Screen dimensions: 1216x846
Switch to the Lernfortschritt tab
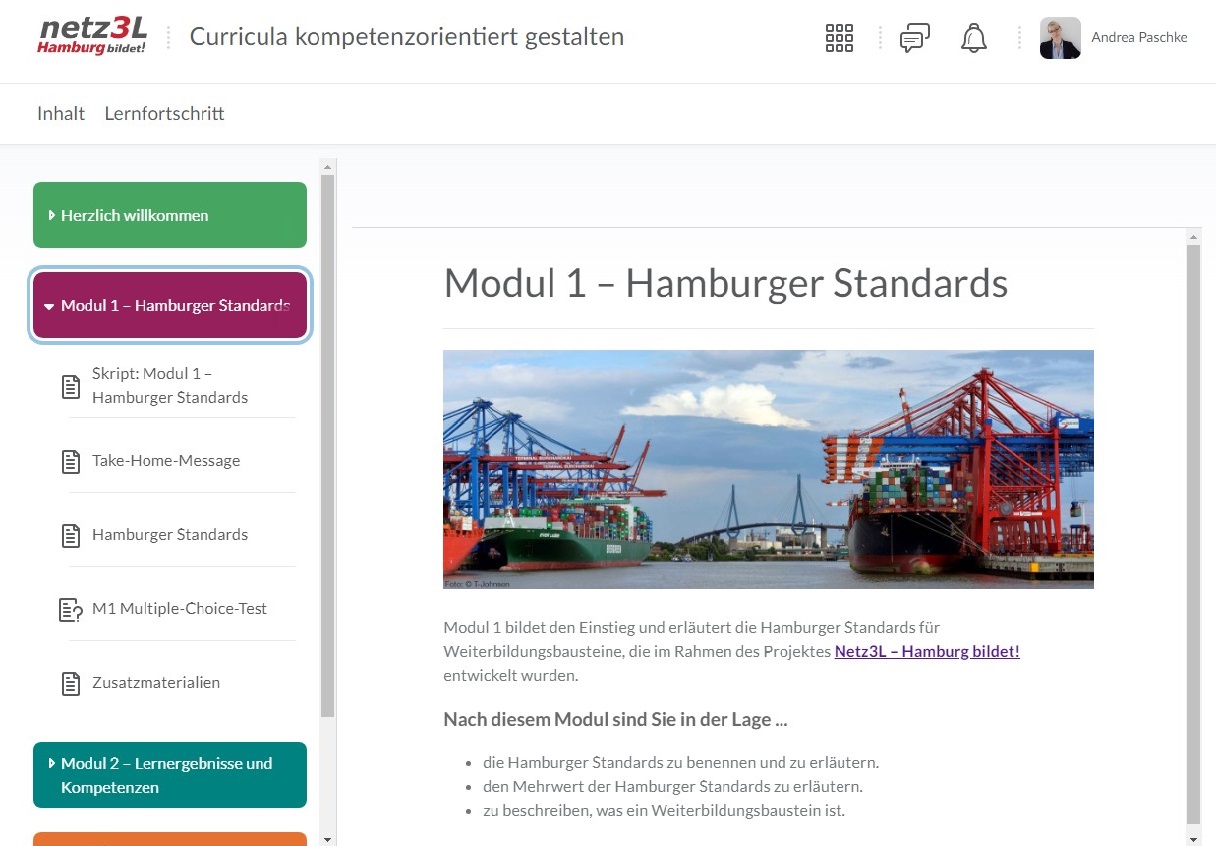[x=165, y=114]
